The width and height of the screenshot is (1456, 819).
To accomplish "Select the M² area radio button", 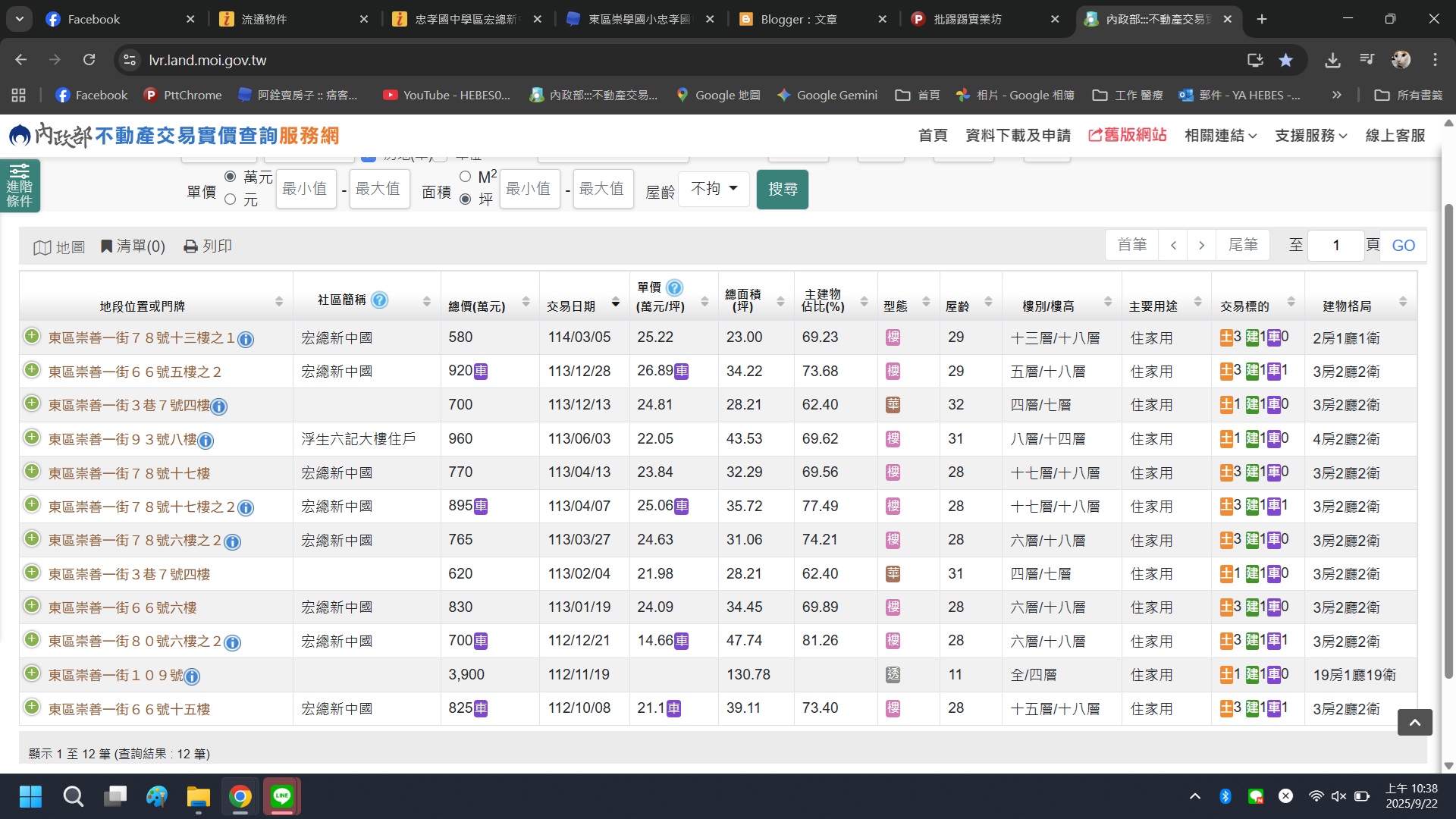I will [x=466, y=177].
